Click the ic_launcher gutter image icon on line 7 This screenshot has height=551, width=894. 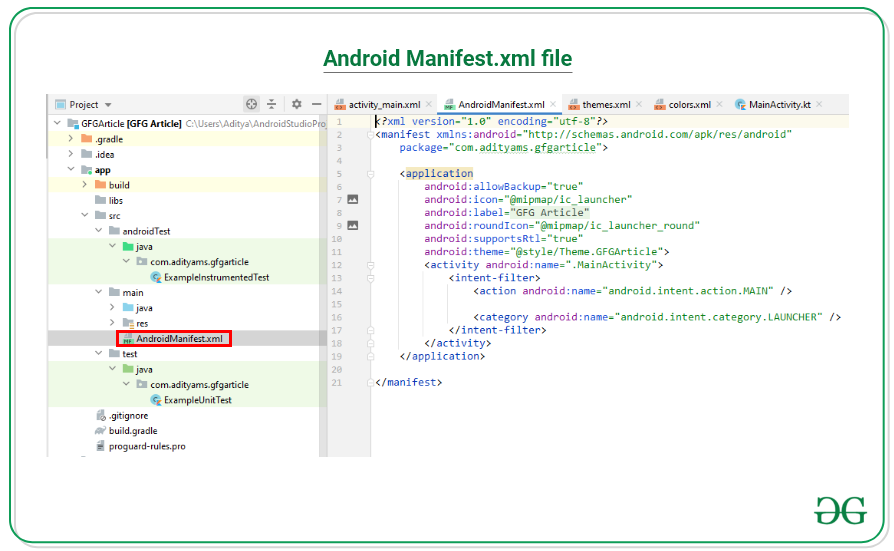(x=353, y=199)
